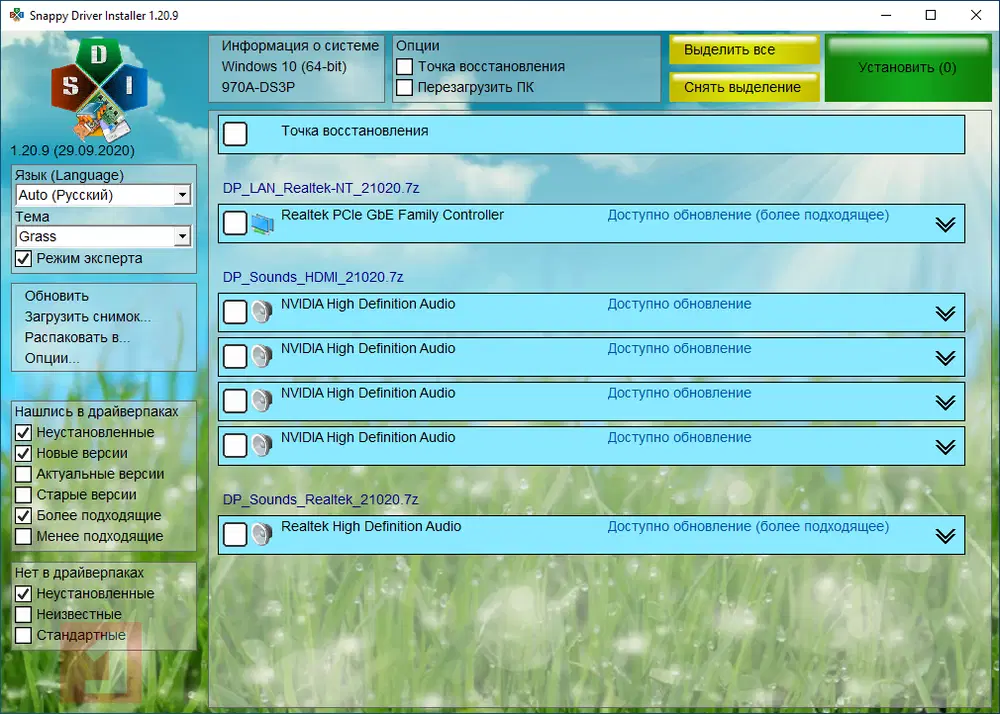
Task: Enable Точка восстановления in the Опции panel
Action: click(x=404, y=66)
